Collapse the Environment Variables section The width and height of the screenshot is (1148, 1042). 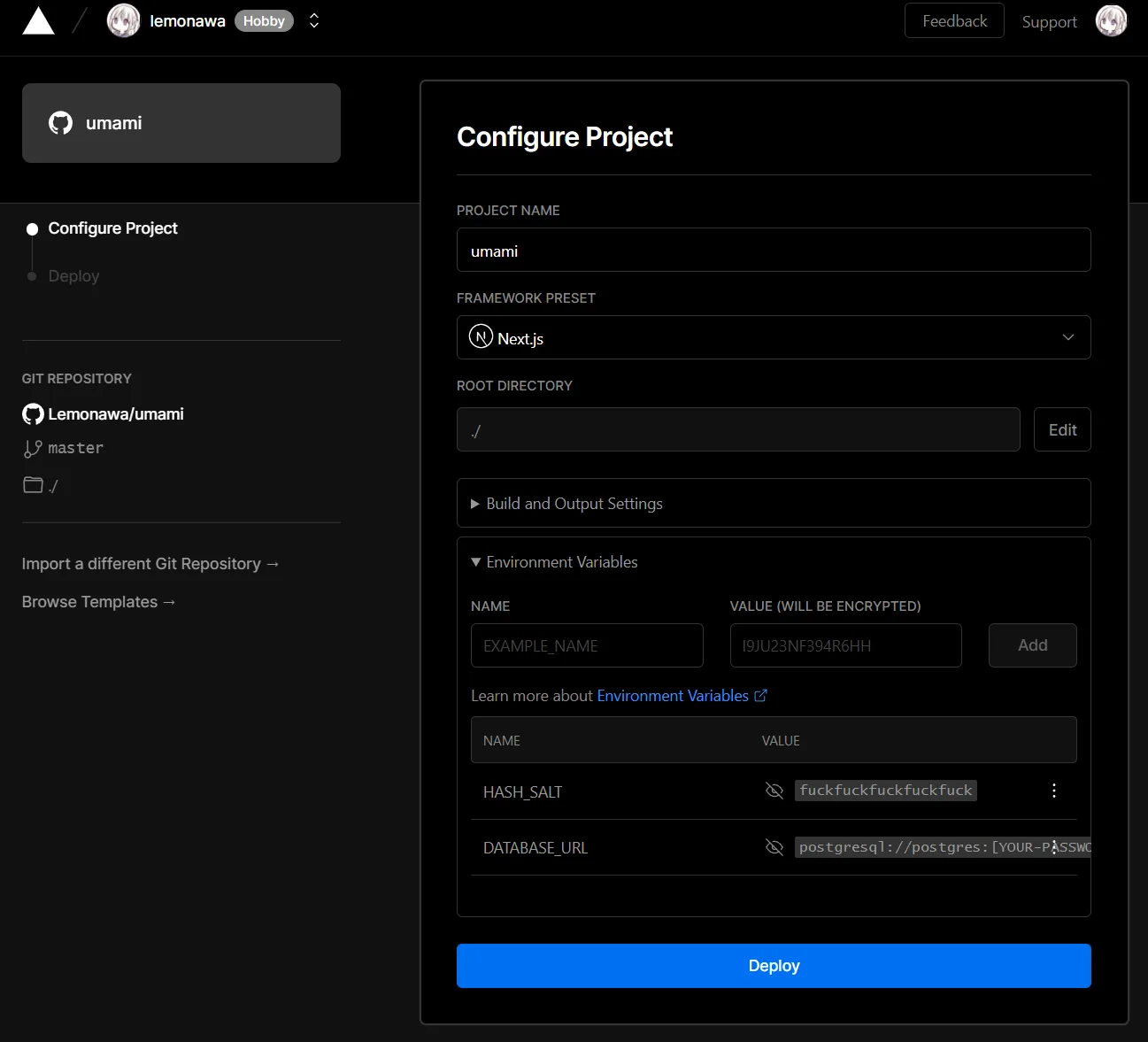[554, 562]
